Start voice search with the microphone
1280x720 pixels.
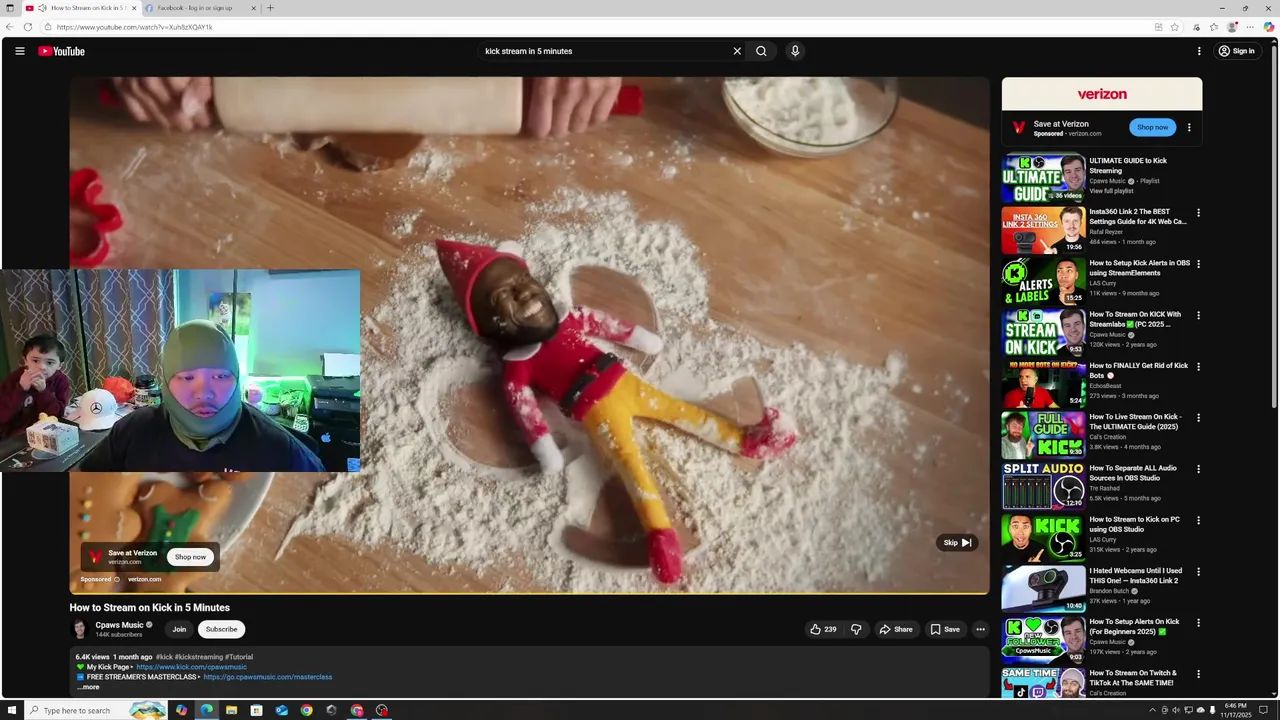point(795,51)
